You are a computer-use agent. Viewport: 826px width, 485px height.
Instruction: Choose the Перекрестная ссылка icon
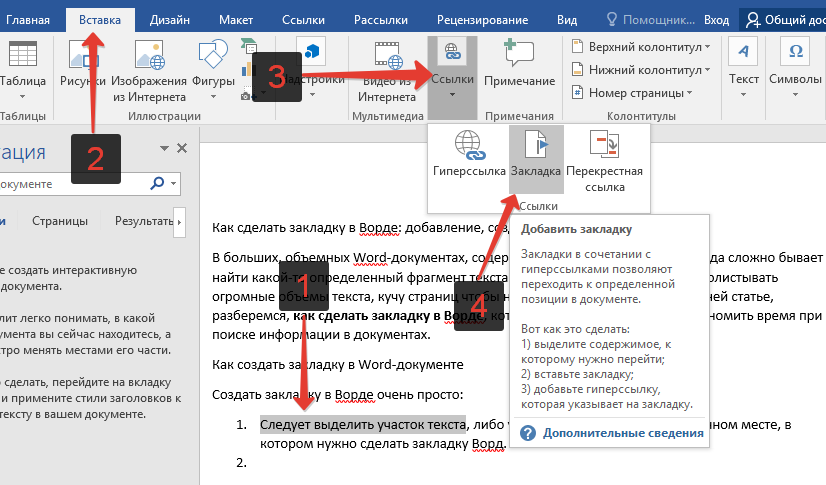pos(604,149)
